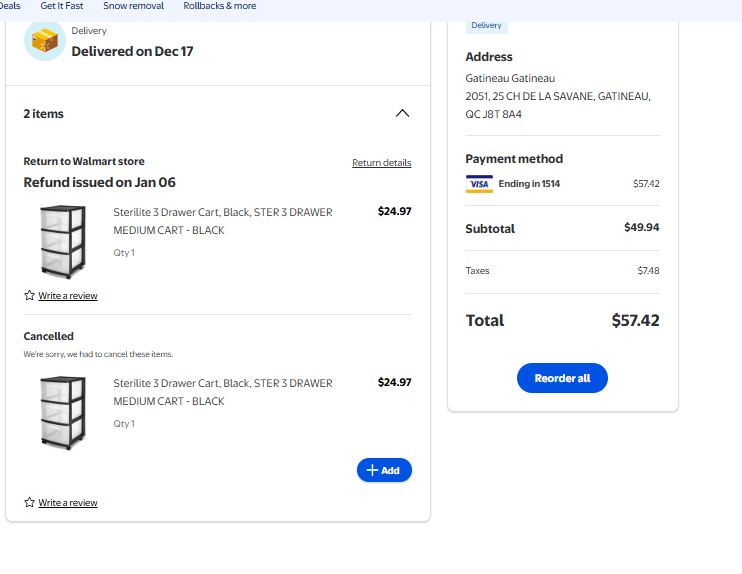Open Rollbacks & more navigation item
Image resolution: width=742 pixels, height=574 pixels.
point(220,6)
